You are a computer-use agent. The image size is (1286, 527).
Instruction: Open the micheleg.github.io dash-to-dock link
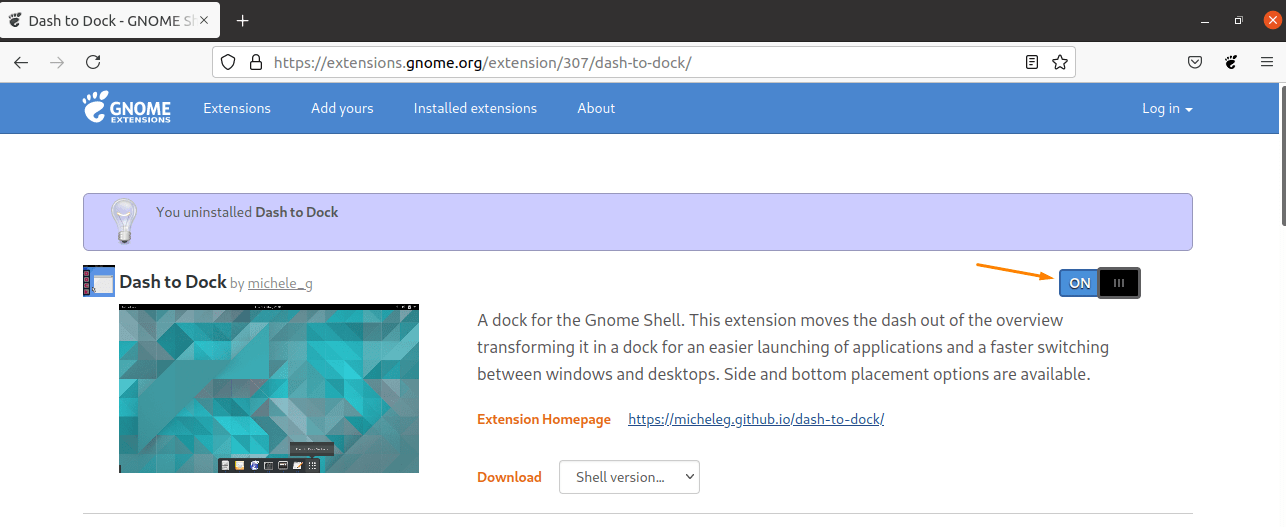(756, 419)
